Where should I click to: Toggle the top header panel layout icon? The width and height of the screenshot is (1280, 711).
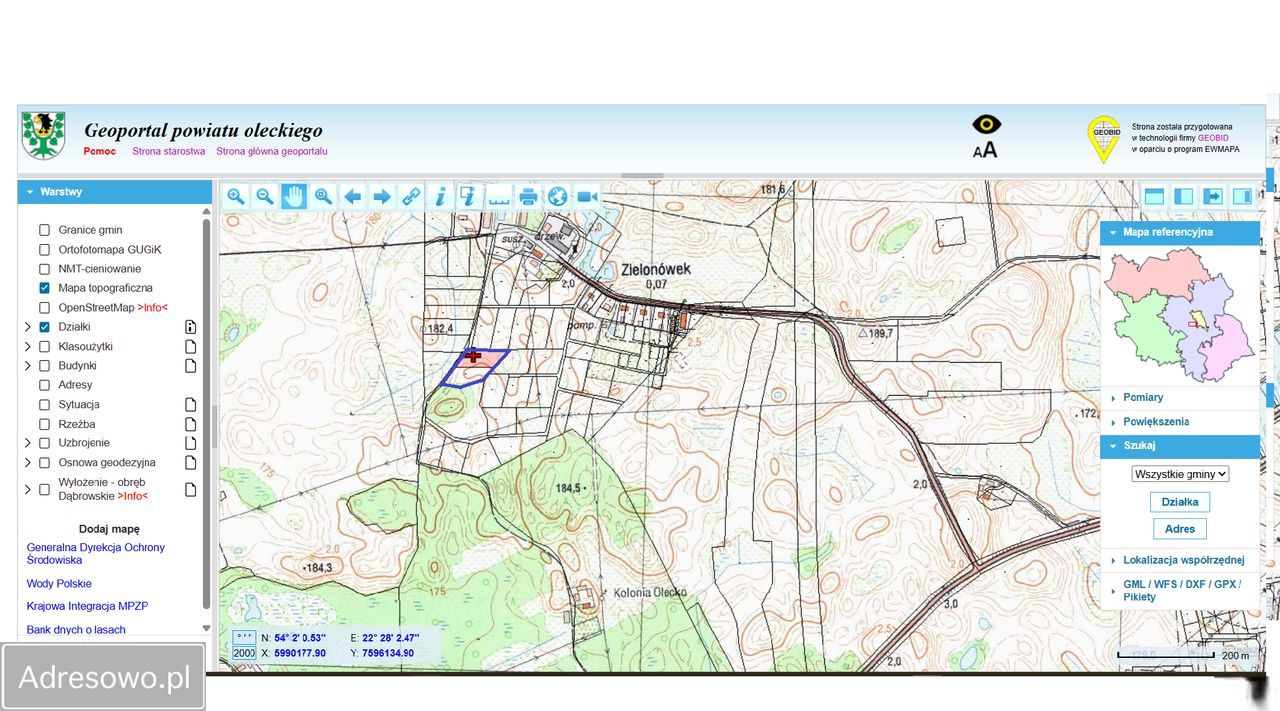1154,196
